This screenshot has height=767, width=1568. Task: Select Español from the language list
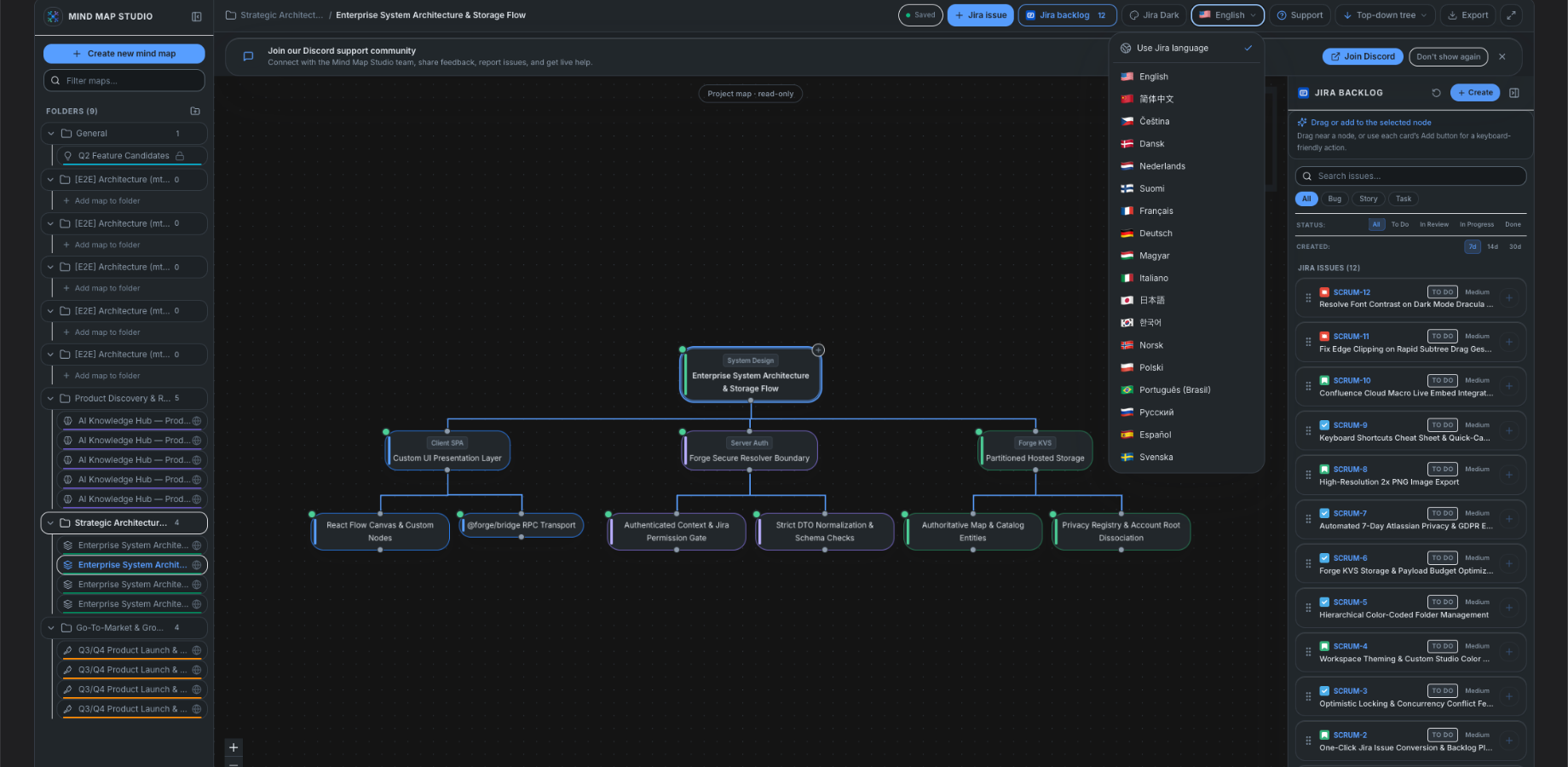(1186, 435)
